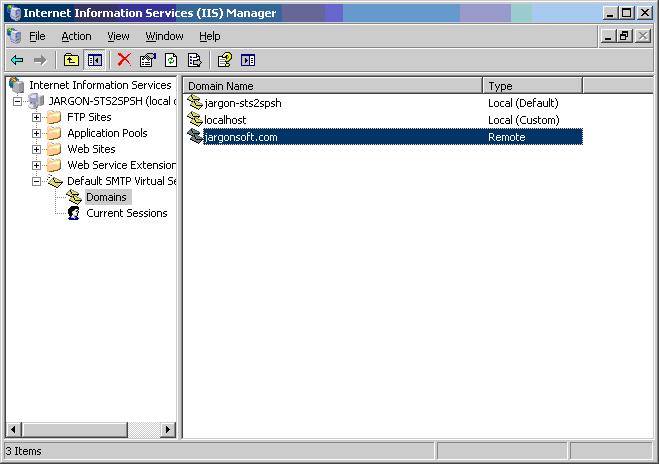Toggle the console tree pane button

[x=95, y=60]
